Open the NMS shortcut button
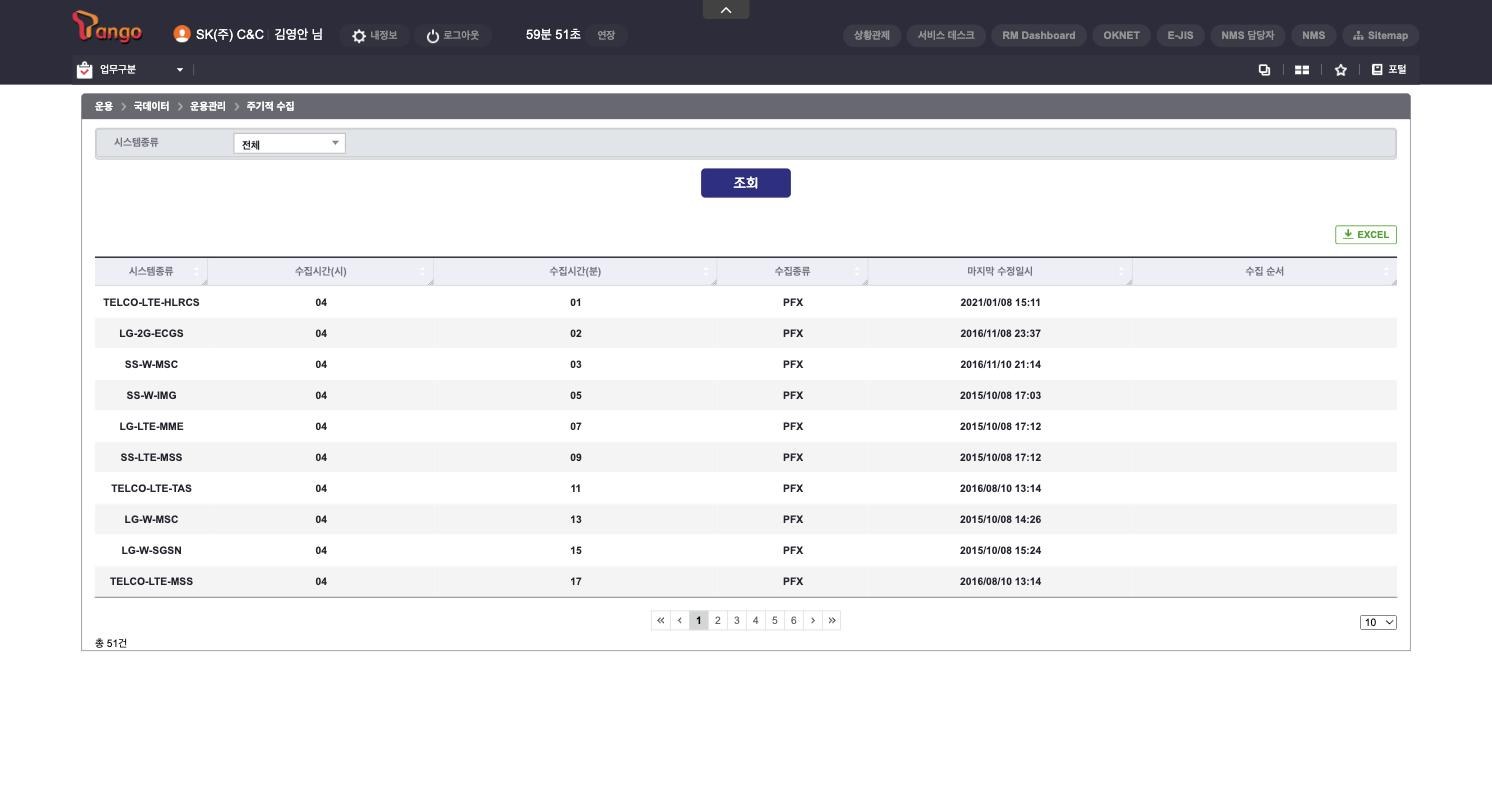1492x812 pixels. pyautogui.click(x=1313, y=35)
